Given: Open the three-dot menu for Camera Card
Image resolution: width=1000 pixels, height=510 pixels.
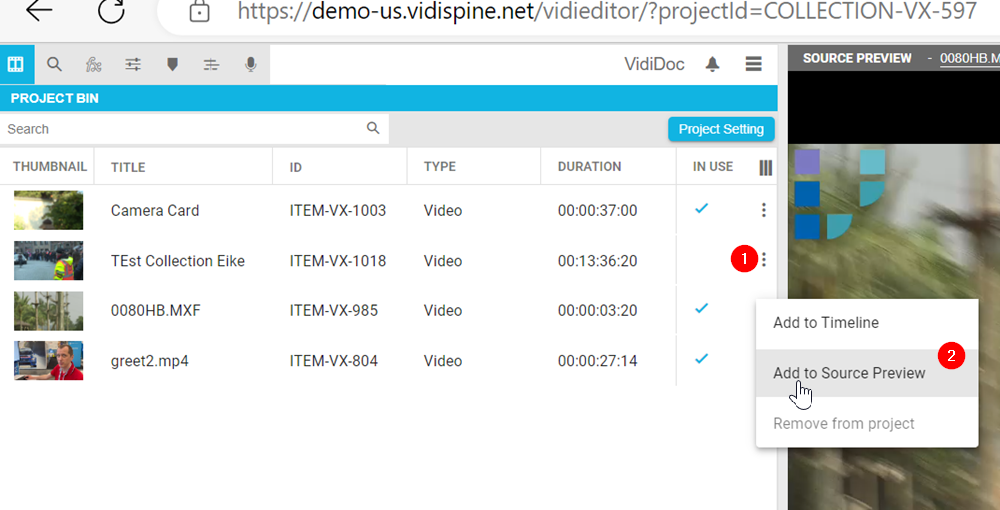Looking at the screenshot, I should (764, 210).
